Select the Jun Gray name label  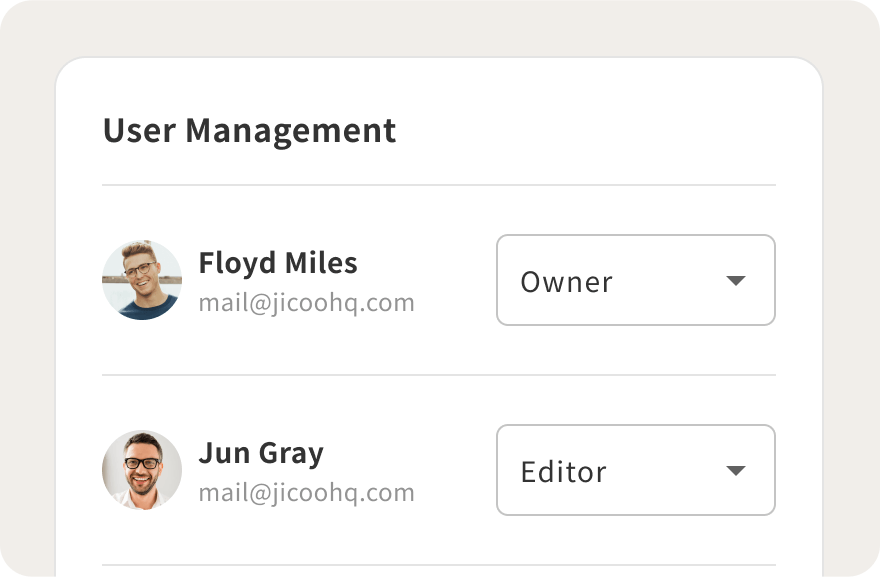(x=261, y=453)
